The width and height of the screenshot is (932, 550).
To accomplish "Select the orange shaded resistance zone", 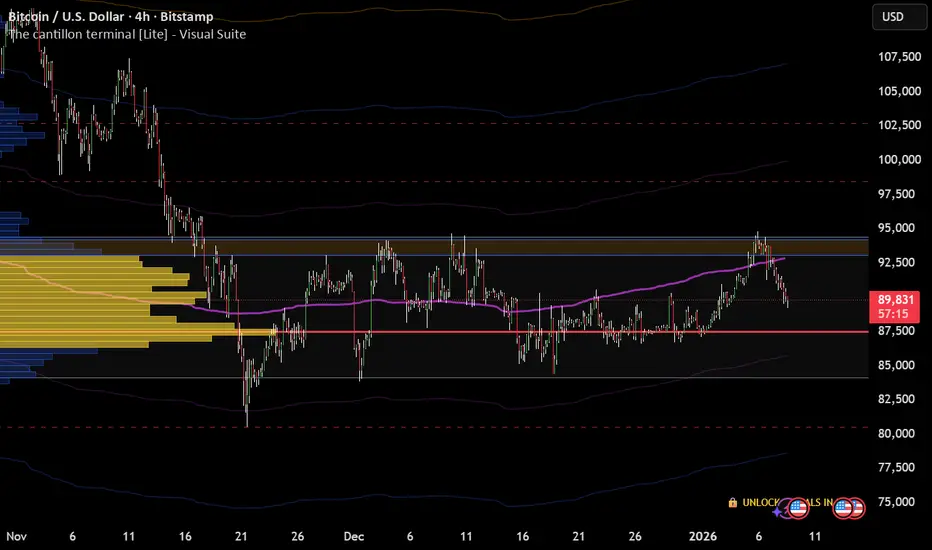I will click(434, 246).
